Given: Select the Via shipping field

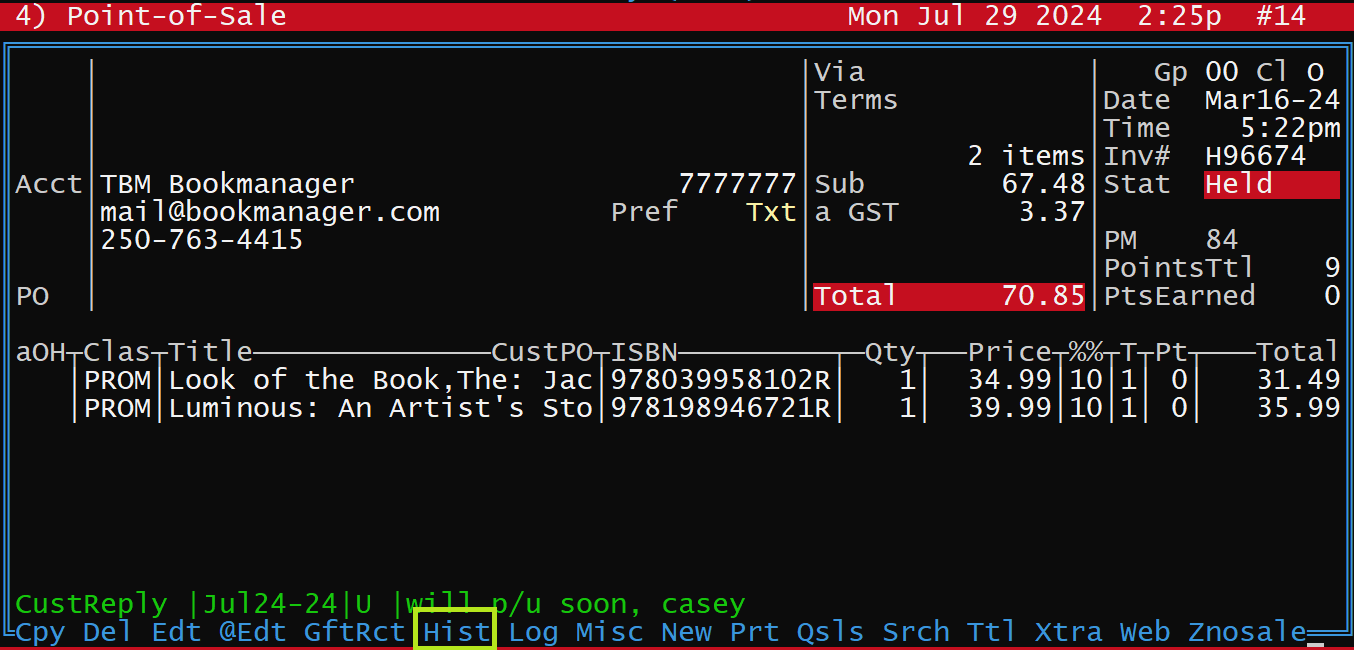Looking at the screenshot, I should 840,71.
